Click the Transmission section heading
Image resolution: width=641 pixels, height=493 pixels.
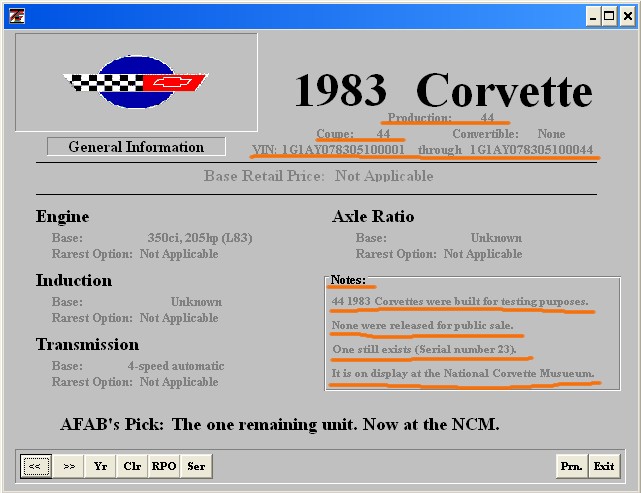point(87,344)
